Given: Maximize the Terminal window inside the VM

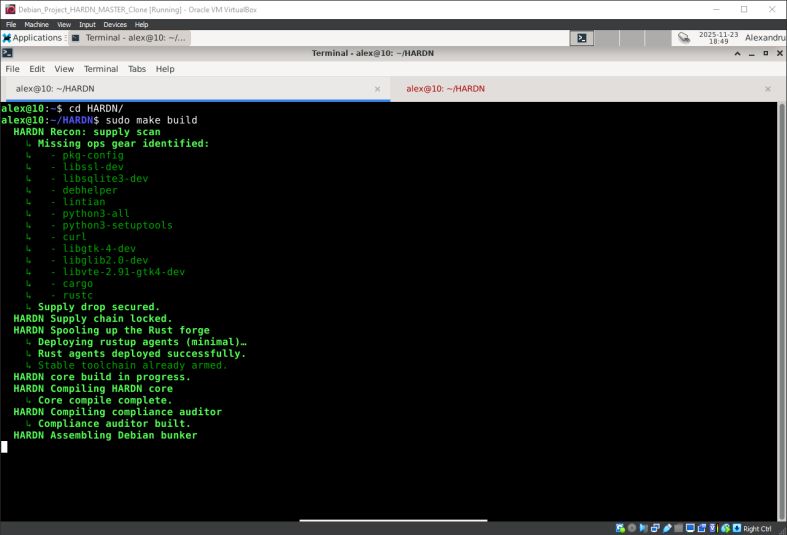Looking at the screenshot, I should [765, 53].
